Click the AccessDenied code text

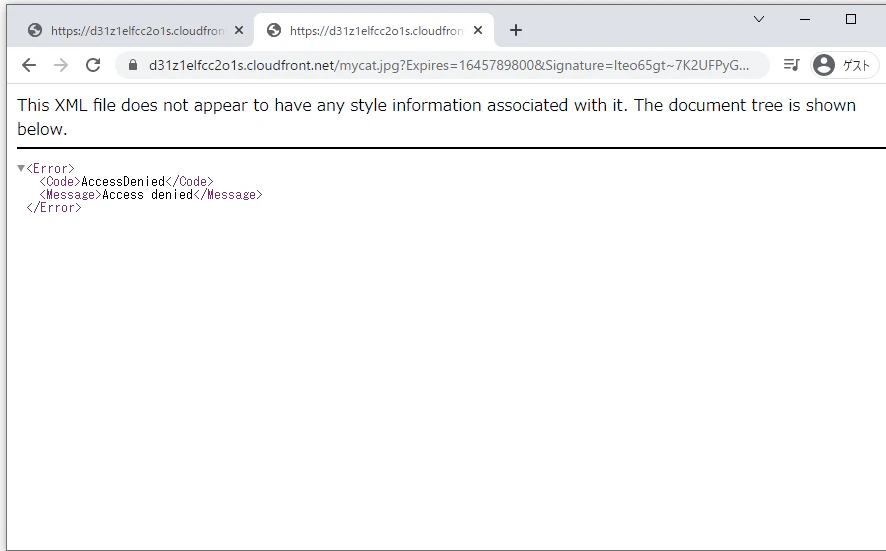coord(123,181)
